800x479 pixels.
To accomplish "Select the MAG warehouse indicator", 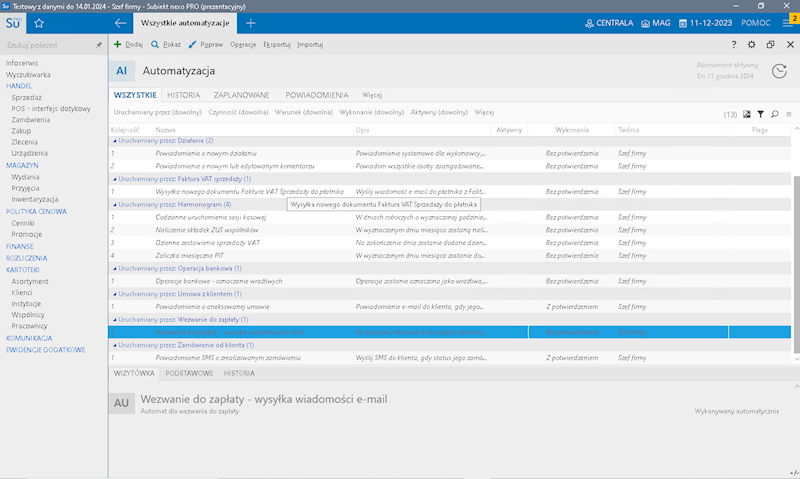I will (656, 23).
